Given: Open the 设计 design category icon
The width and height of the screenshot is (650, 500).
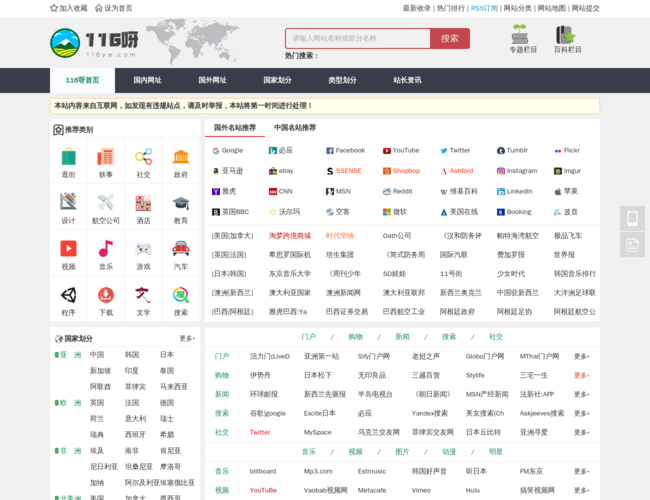Looking at the screenshot, I should pyautogui.click(x=68, y=202).
